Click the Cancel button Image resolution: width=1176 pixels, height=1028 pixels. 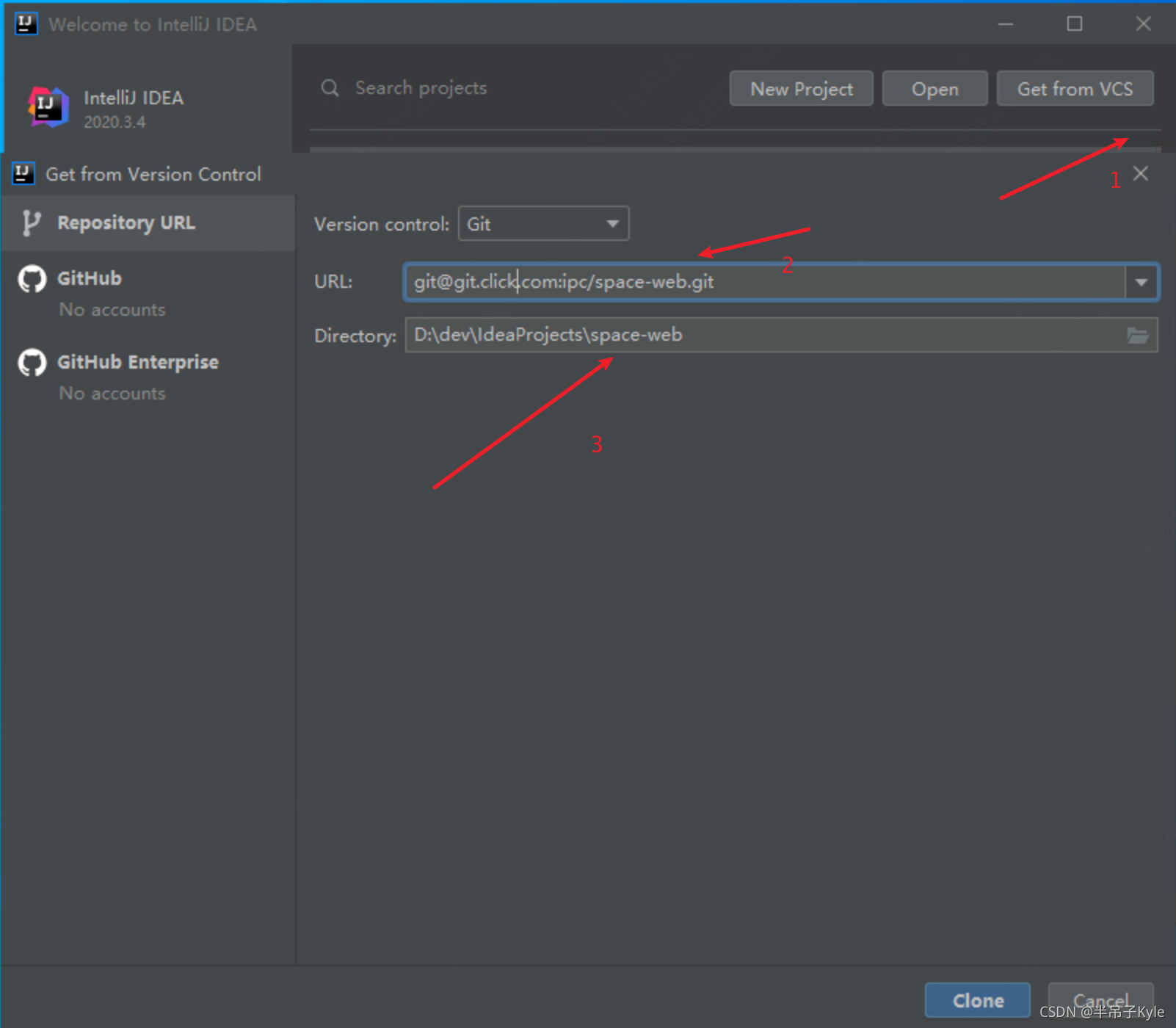(x=1100, y=1000)
